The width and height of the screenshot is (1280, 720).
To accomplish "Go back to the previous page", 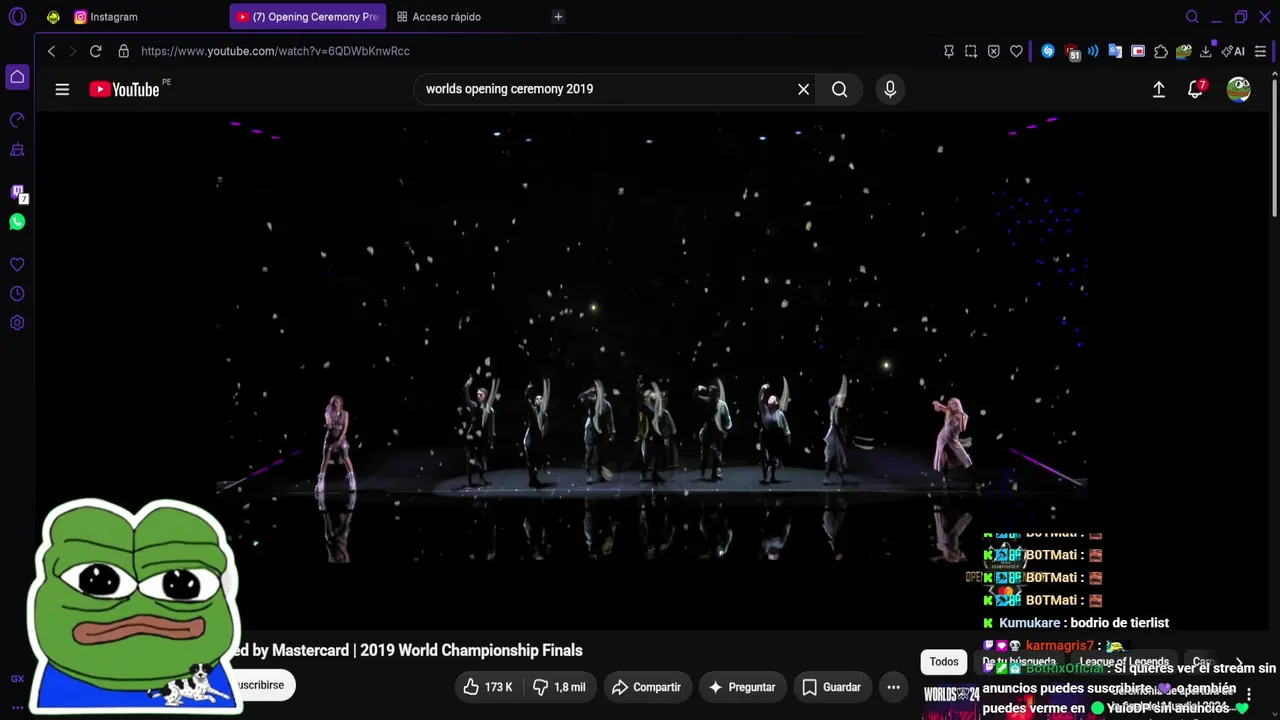I will click(51, 51).
